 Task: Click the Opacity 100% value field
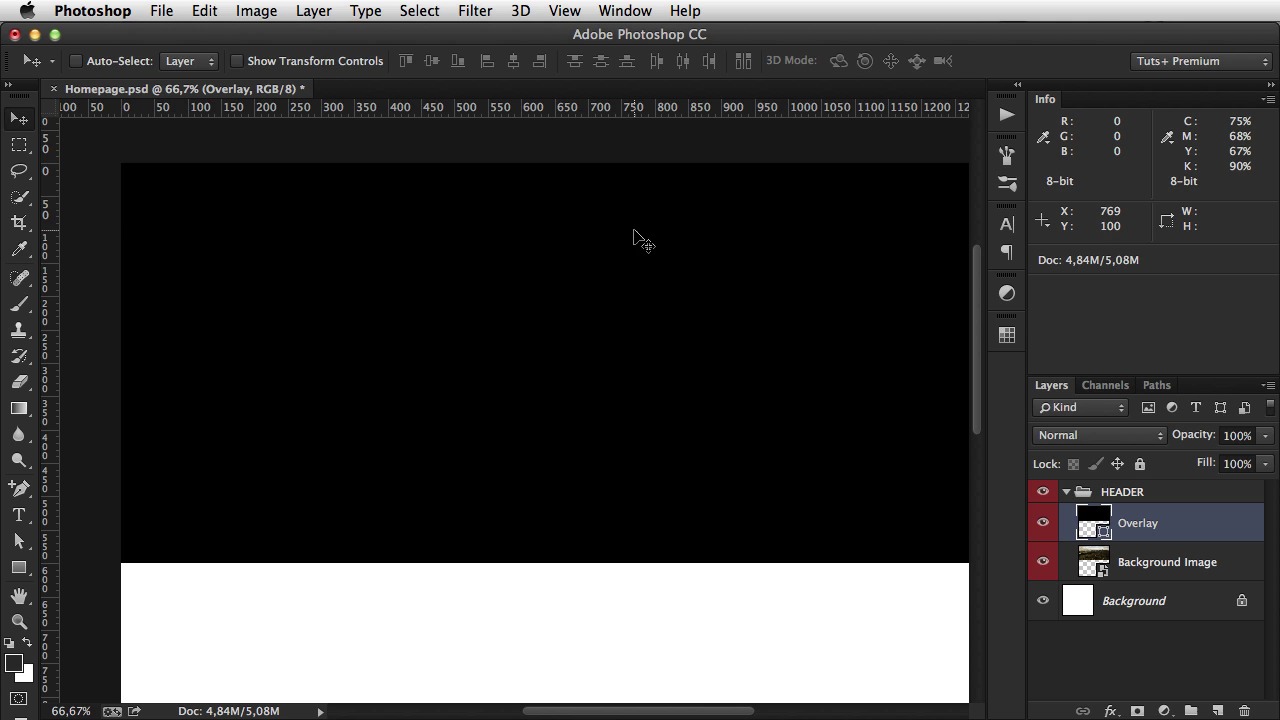pyautogui.click(x=1237, y=436)
